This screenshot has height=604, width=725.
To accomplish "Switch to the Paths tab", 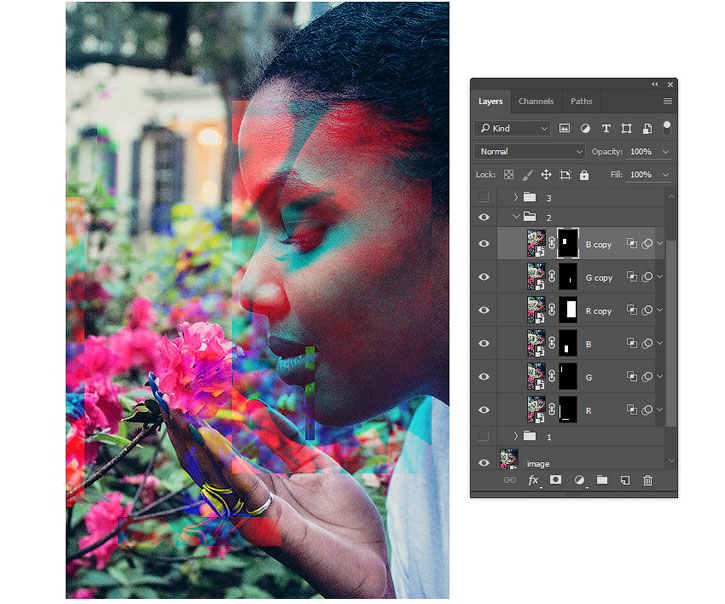I will tap(581, 101).
